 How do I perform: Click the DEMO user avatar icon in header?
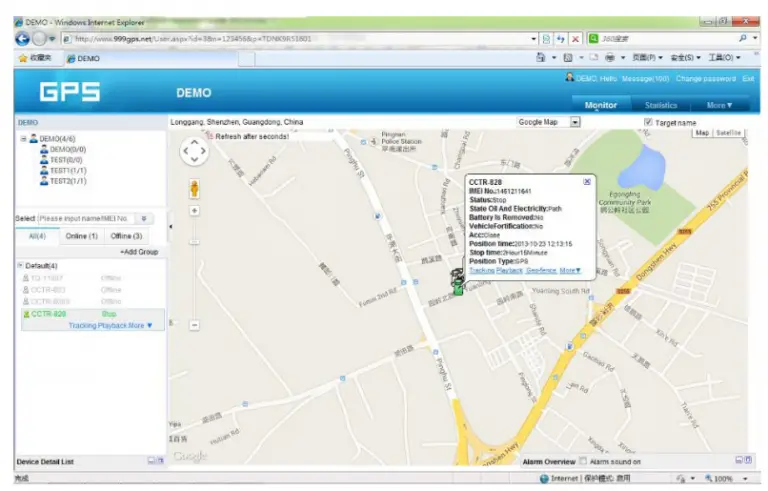pos(569,77)
